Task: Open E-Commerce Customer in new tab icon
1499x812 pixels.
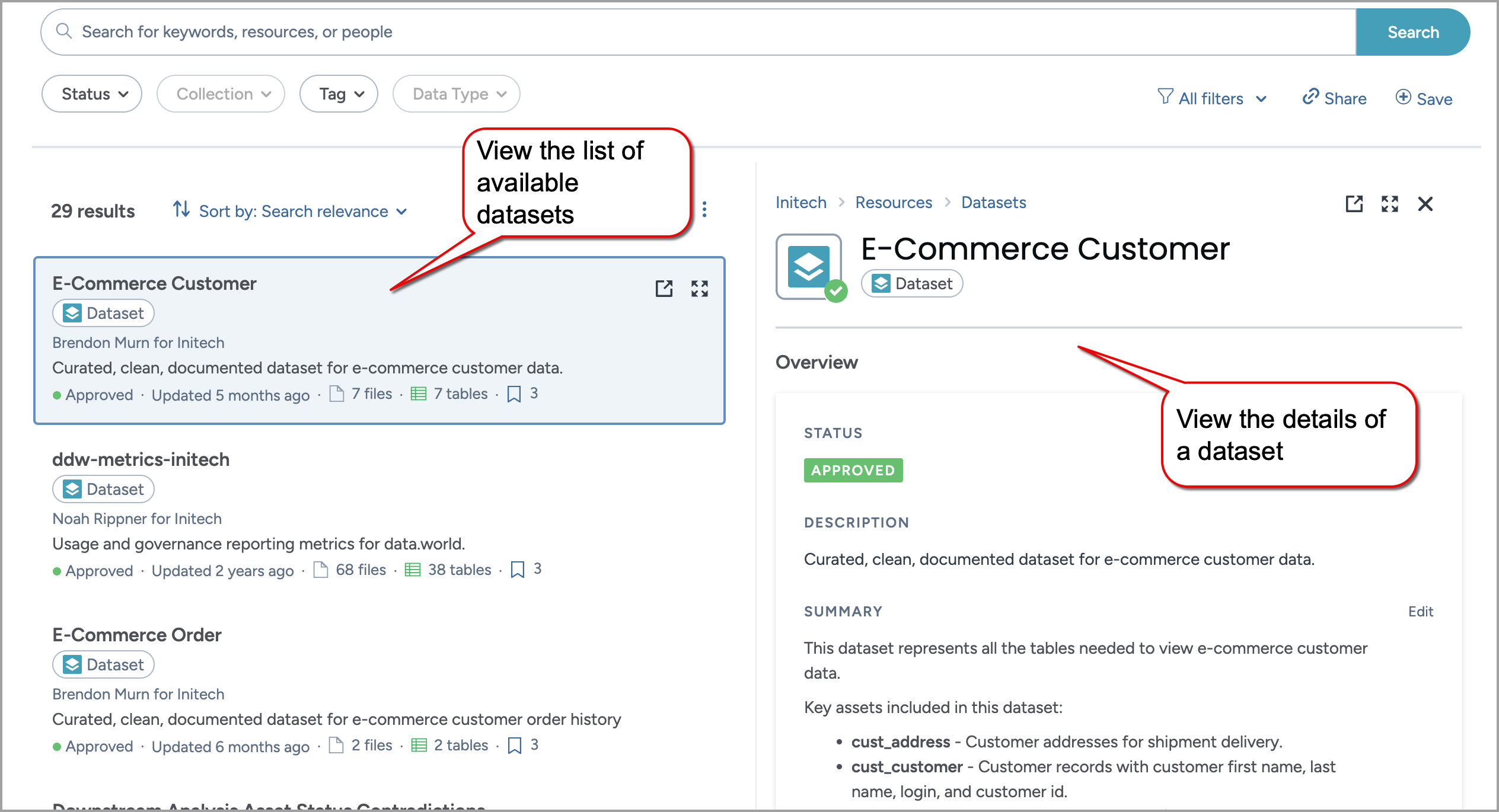Action: click(664, 289)
